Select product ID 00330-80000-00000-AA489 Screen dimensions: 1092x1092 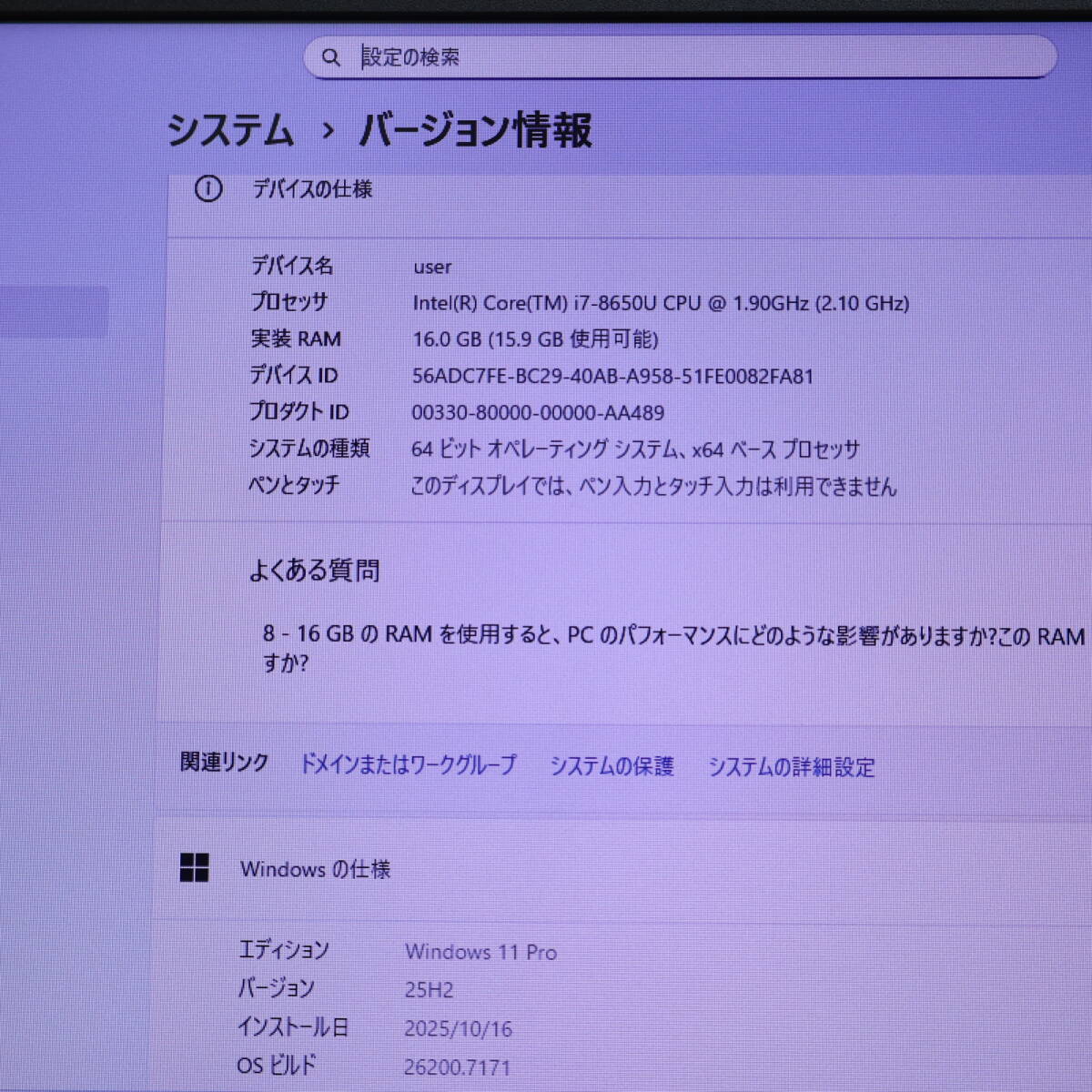tap(538, 413)
